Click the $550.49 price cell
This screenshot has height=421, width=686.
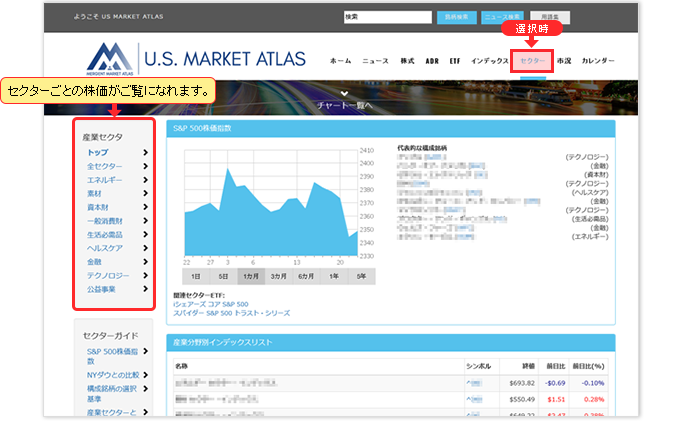[522, 400]
